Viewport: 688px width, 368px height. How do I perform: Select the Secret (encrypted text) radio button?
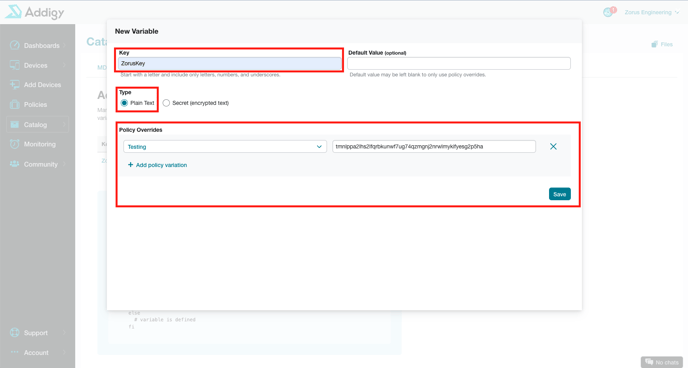[x=166, y=103]
